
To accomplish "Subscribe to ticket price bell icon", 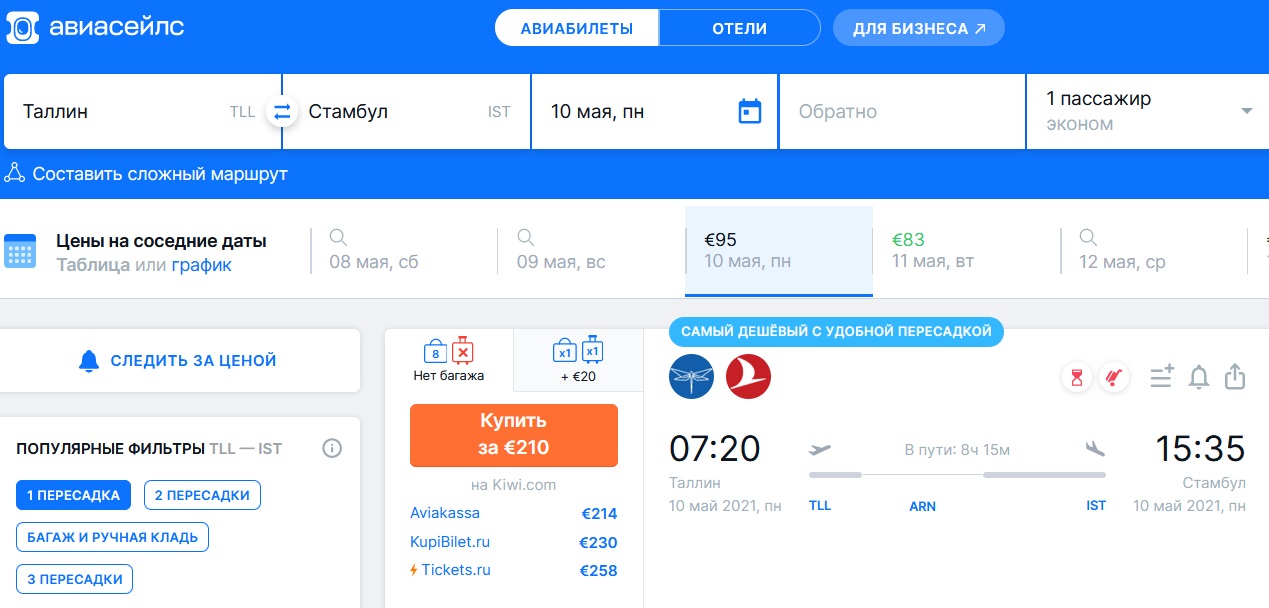I will [1198, 377].
